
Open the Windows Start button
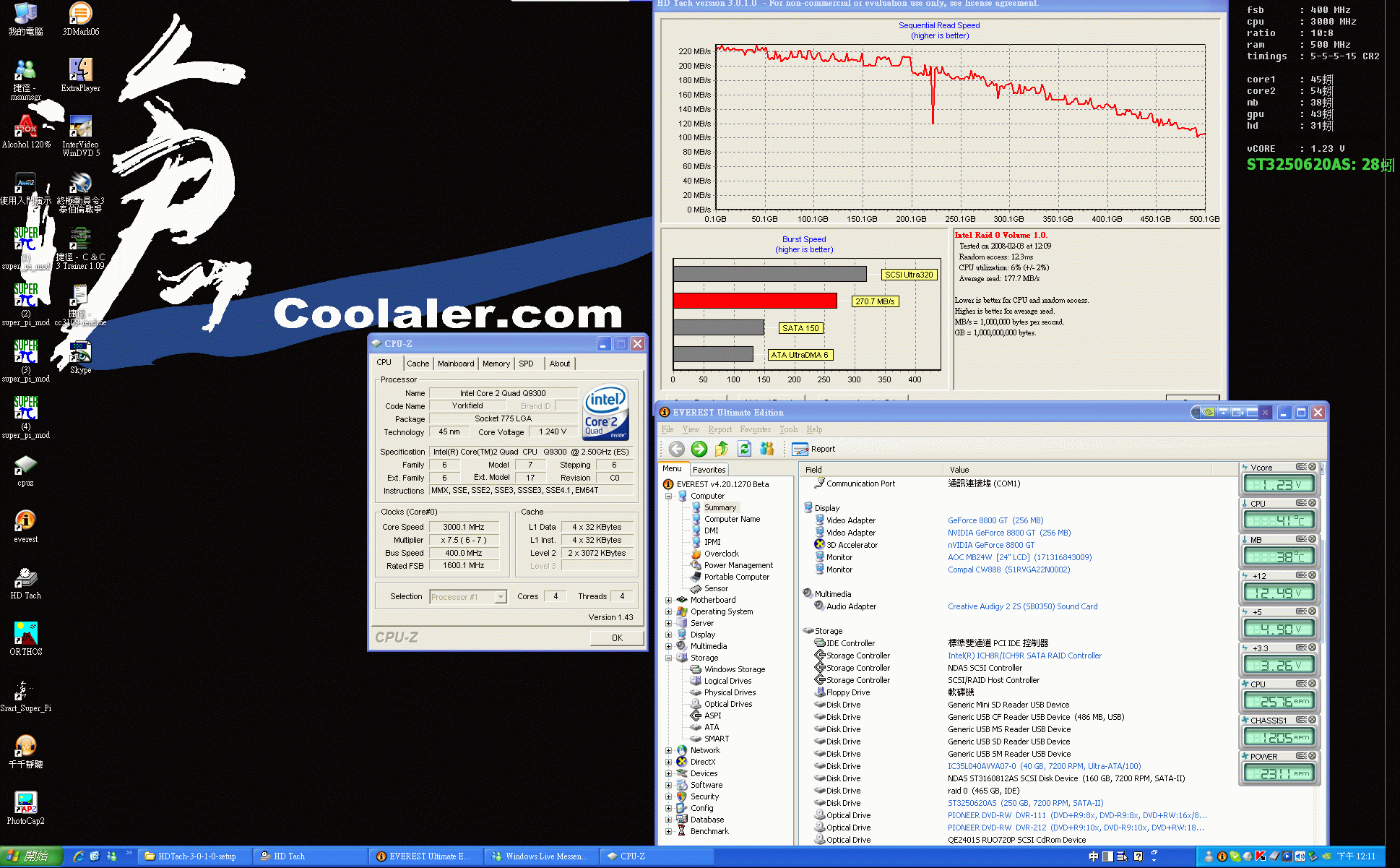tap(32, 856)
